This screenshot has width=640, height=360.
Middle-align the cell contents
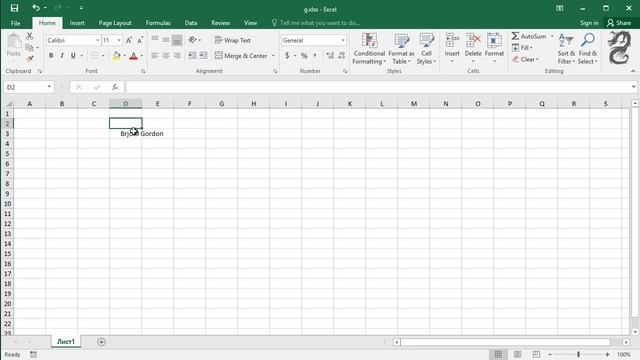click(166, 40)
